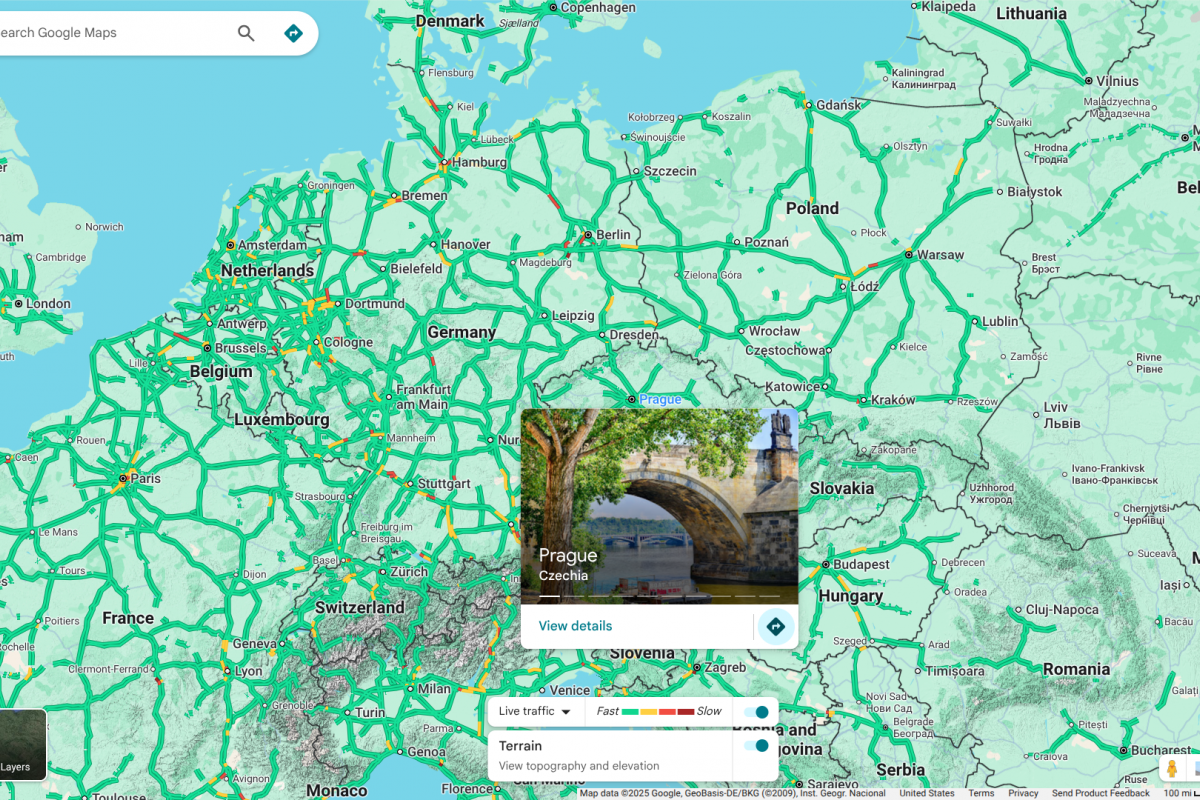Screen dimensions: 1200x800
Task: Click Send Product Feedback
Action: click(x=1101, y=793)
